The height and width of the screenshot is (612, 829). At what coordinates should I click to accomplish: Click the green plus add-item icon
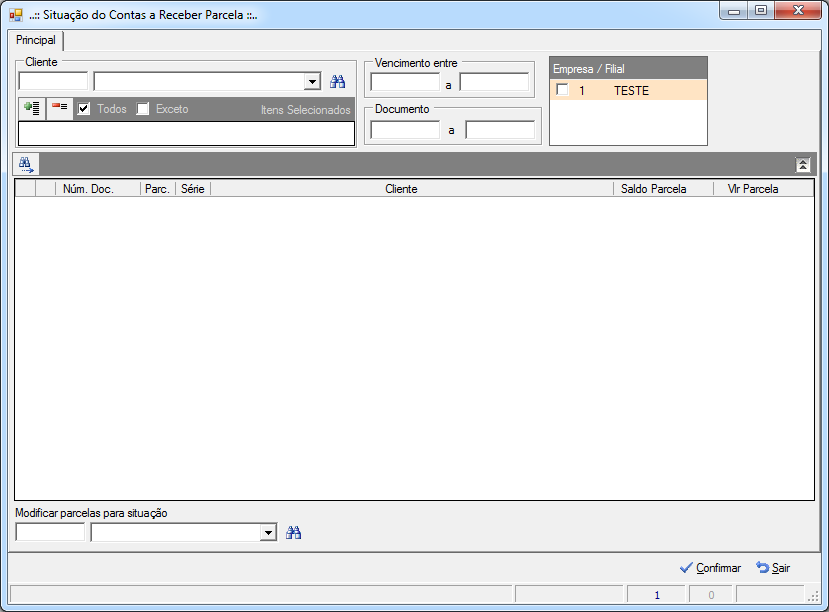click(x=32, y=109)
